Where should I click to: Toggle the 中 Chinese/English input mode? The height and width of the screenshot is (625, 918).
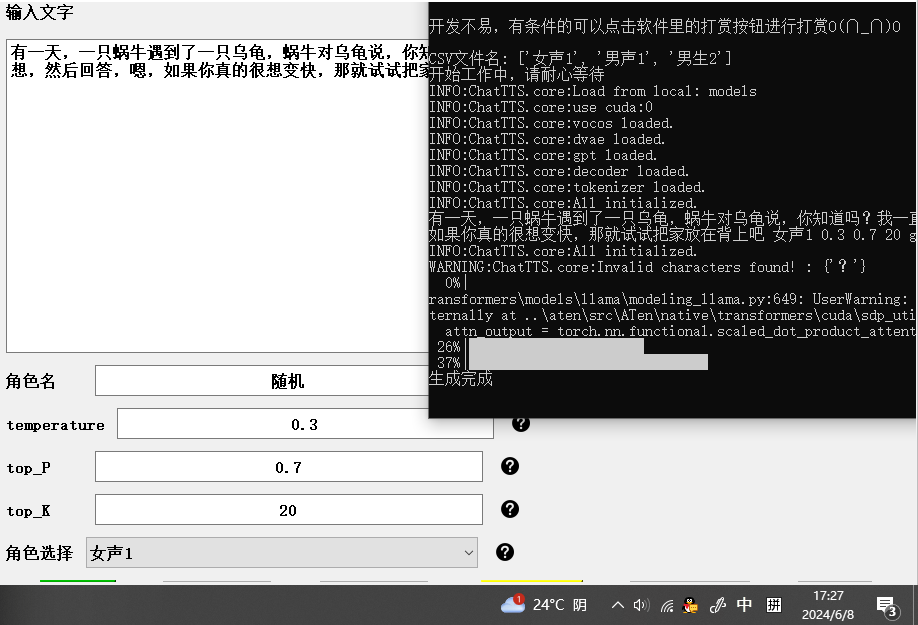coord(745,605)
